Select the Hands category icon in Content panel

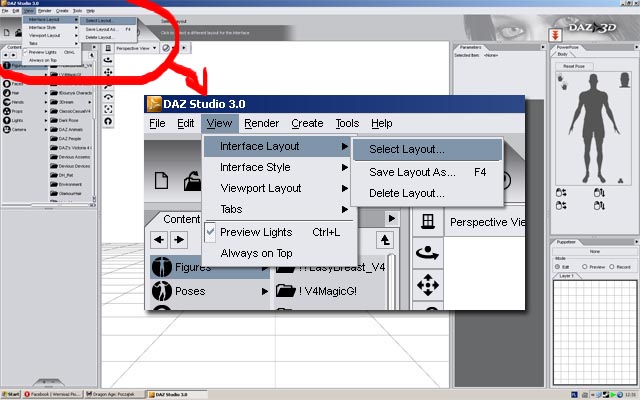[x=7, y=102]
